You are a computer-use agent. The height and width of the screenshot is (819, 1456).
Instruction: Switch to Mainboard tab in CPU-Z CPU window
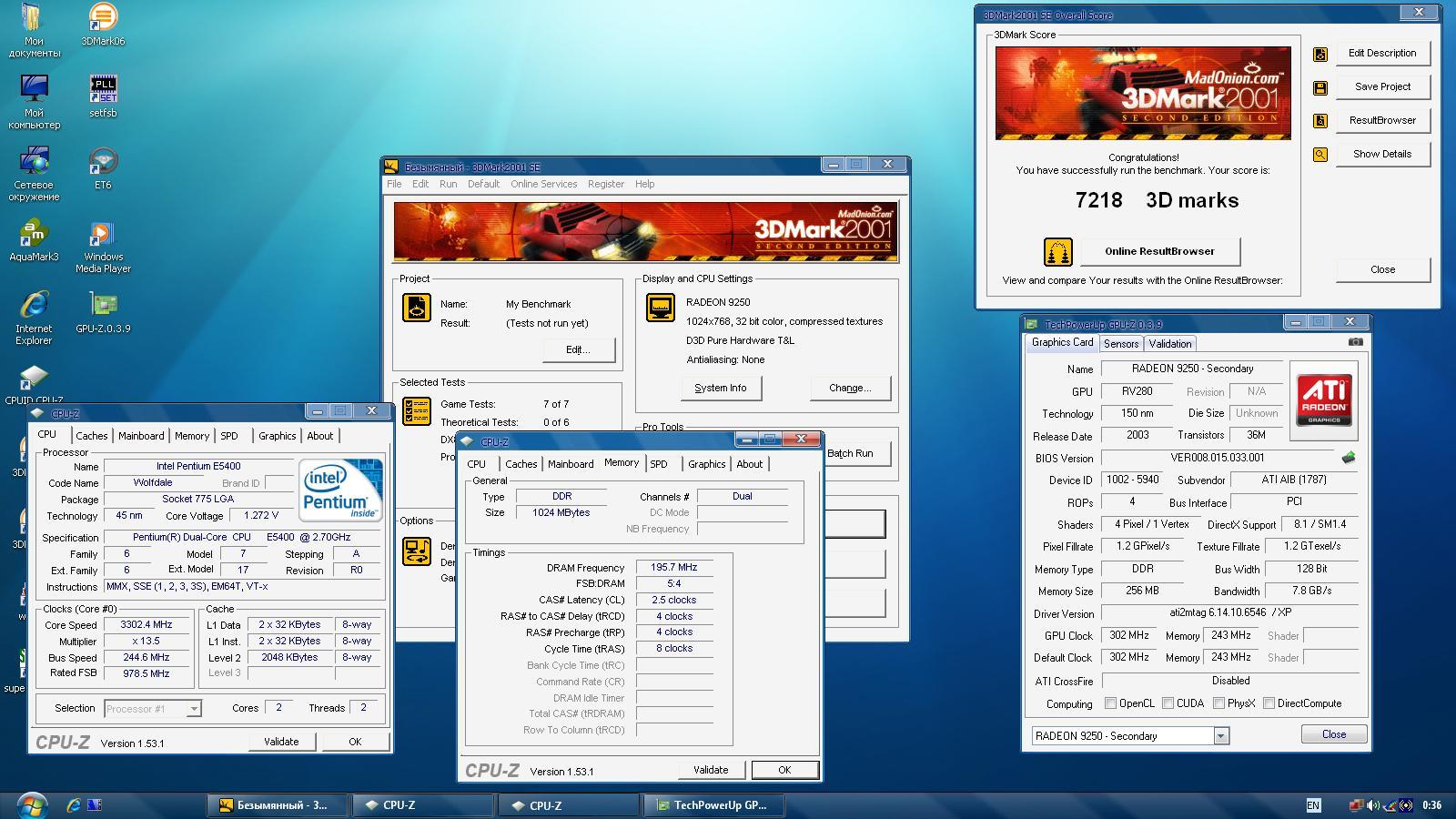[141, 436]
